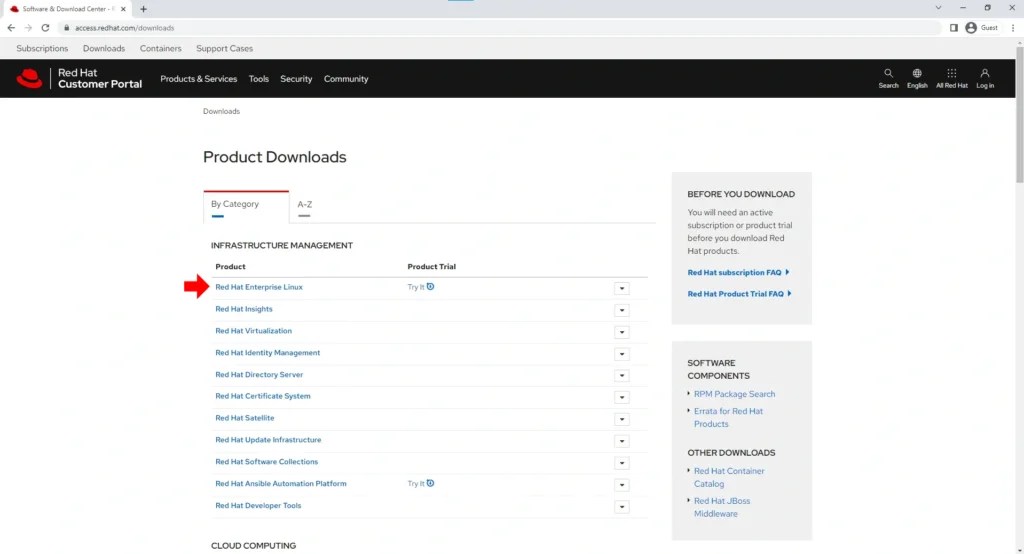This screenshot has width=1024, height=554.
Task: Open Subscriptions in top bar
Action: pos(42,48)
